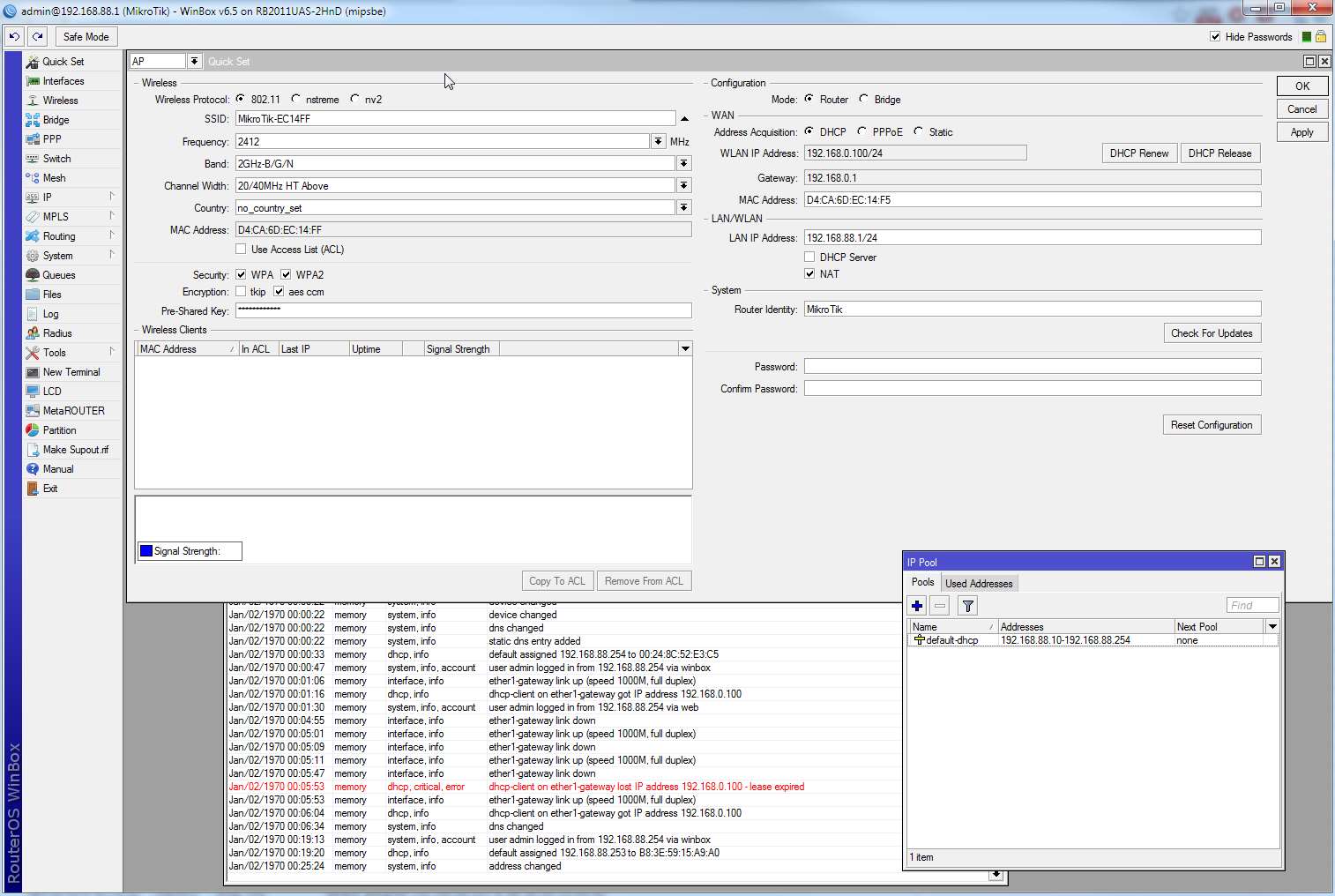Click the Find input field in IP Pool

(1251, 605)
